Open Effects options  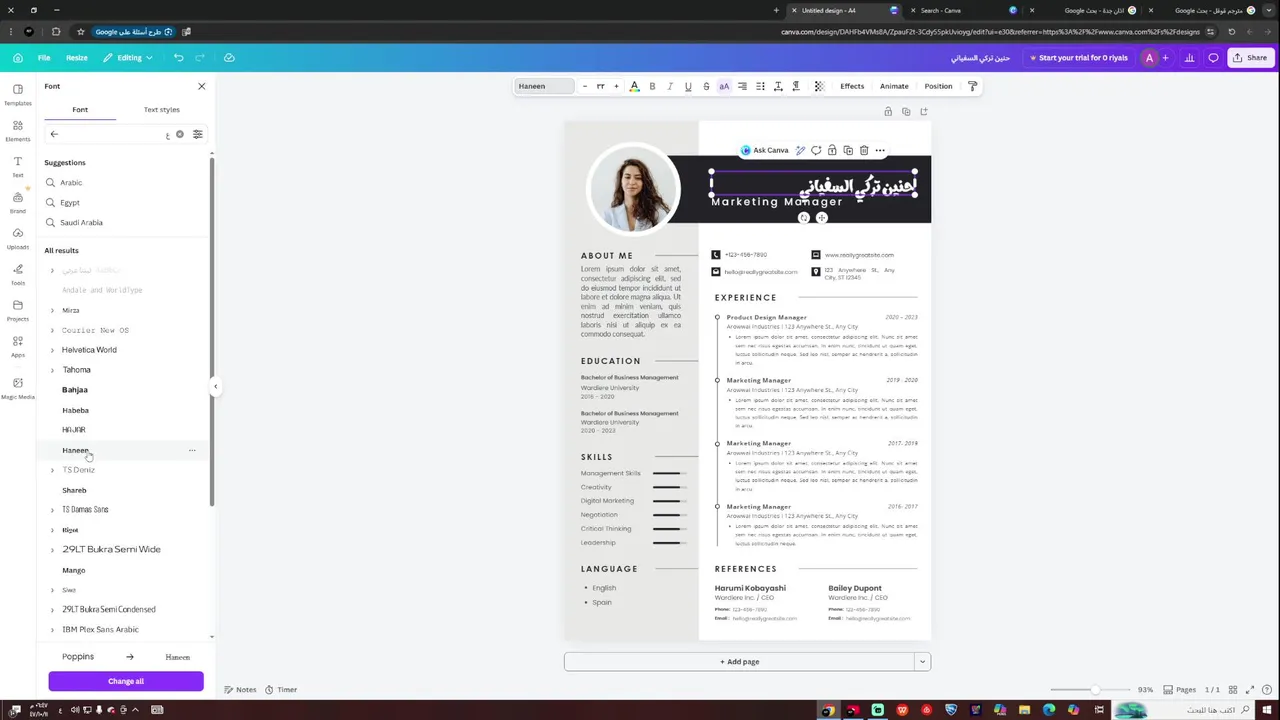852,86
